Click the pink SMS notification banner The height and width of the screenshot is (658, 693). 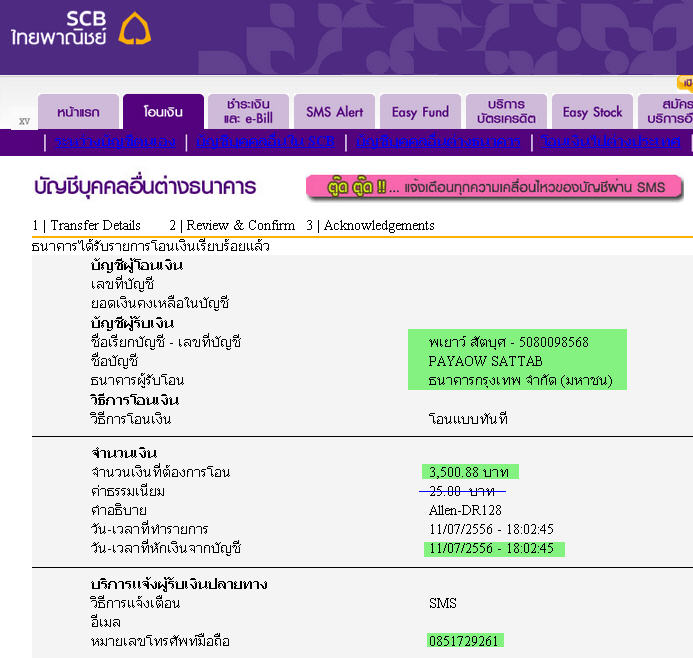coord(494,187)
